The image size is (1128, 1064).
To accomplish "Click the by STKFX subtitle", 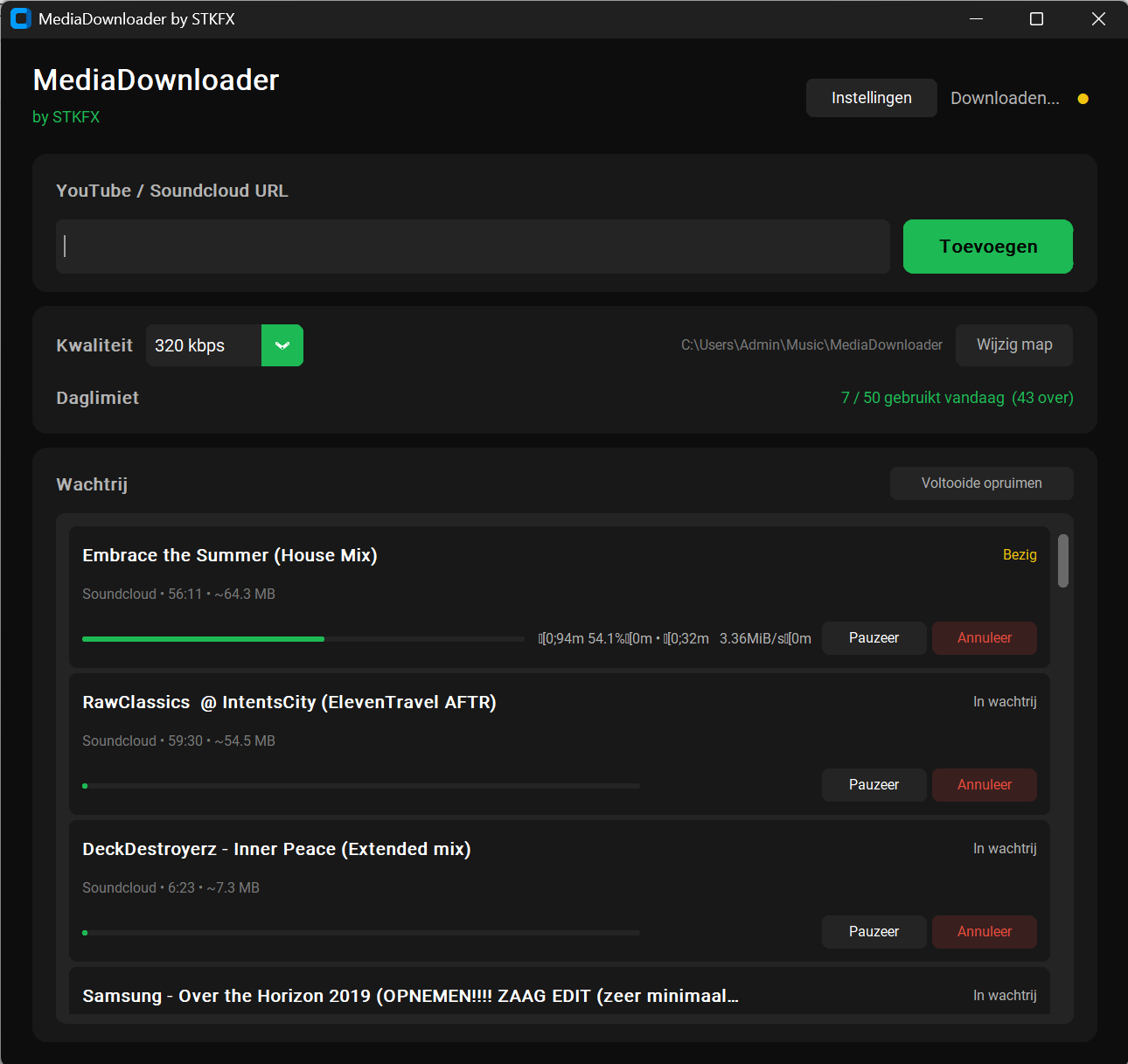I will (x=66, y=117).
